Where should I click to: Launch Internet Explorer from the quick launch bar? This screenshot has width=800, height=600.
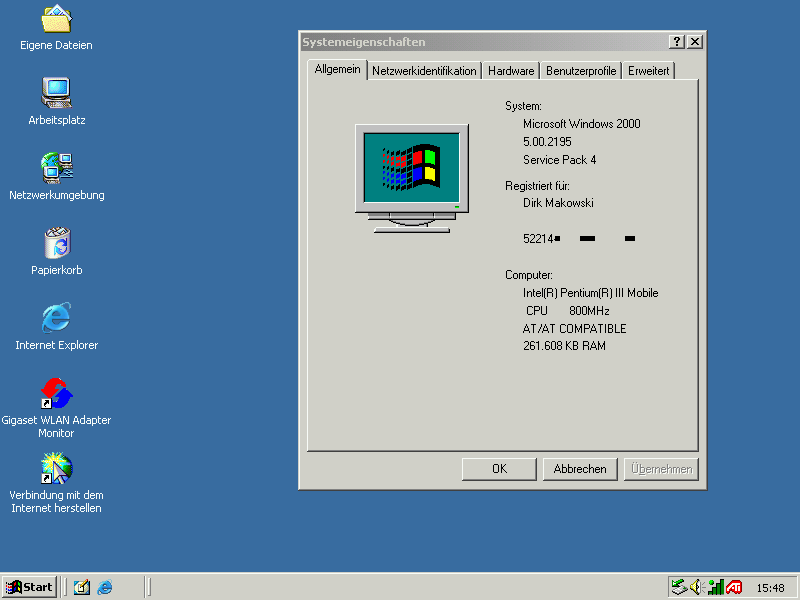coord(105,587)
